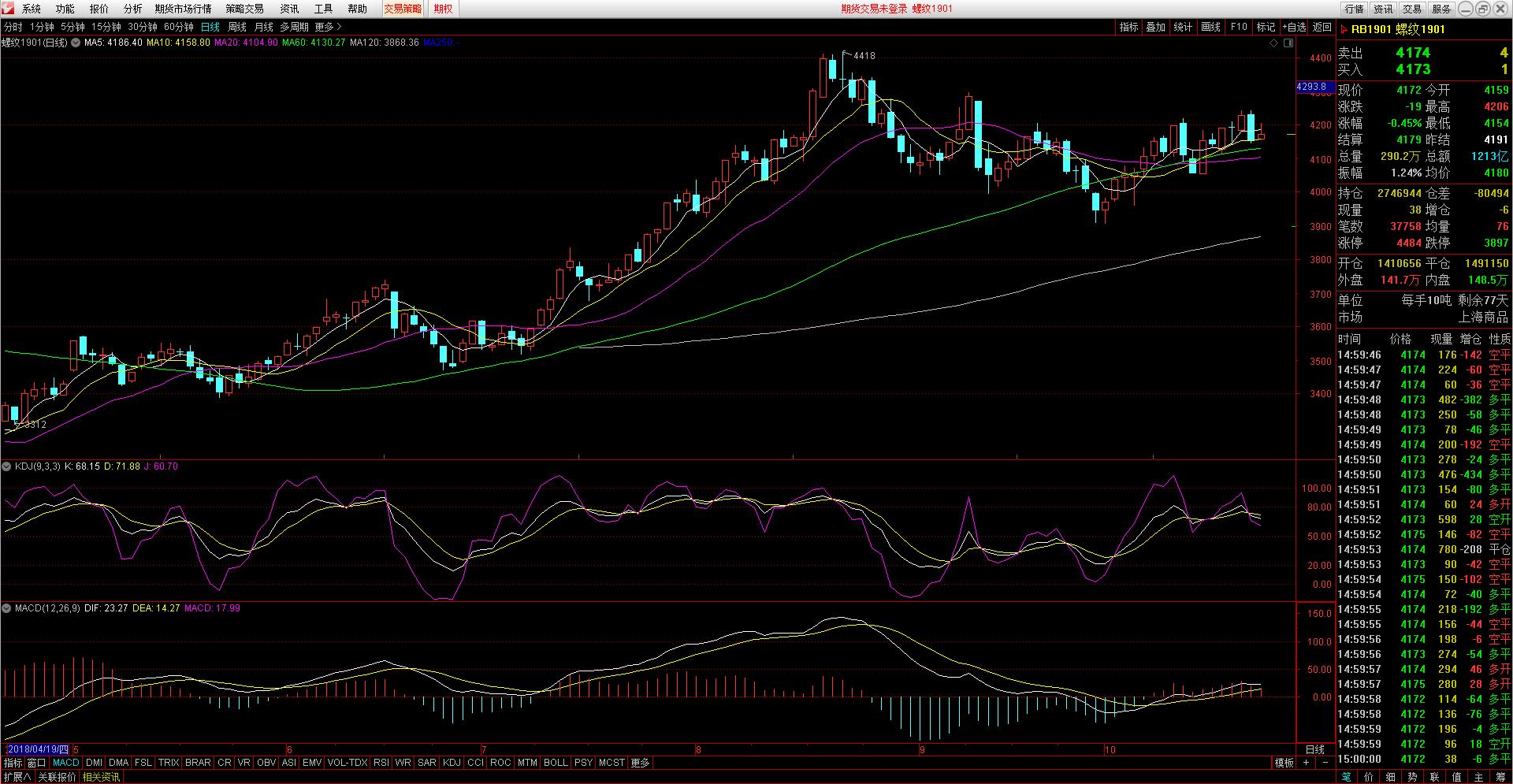Open the 帮助 menu
This screenshot has height=784, width=1513.
pyautogui.click(x=357, y=9)
